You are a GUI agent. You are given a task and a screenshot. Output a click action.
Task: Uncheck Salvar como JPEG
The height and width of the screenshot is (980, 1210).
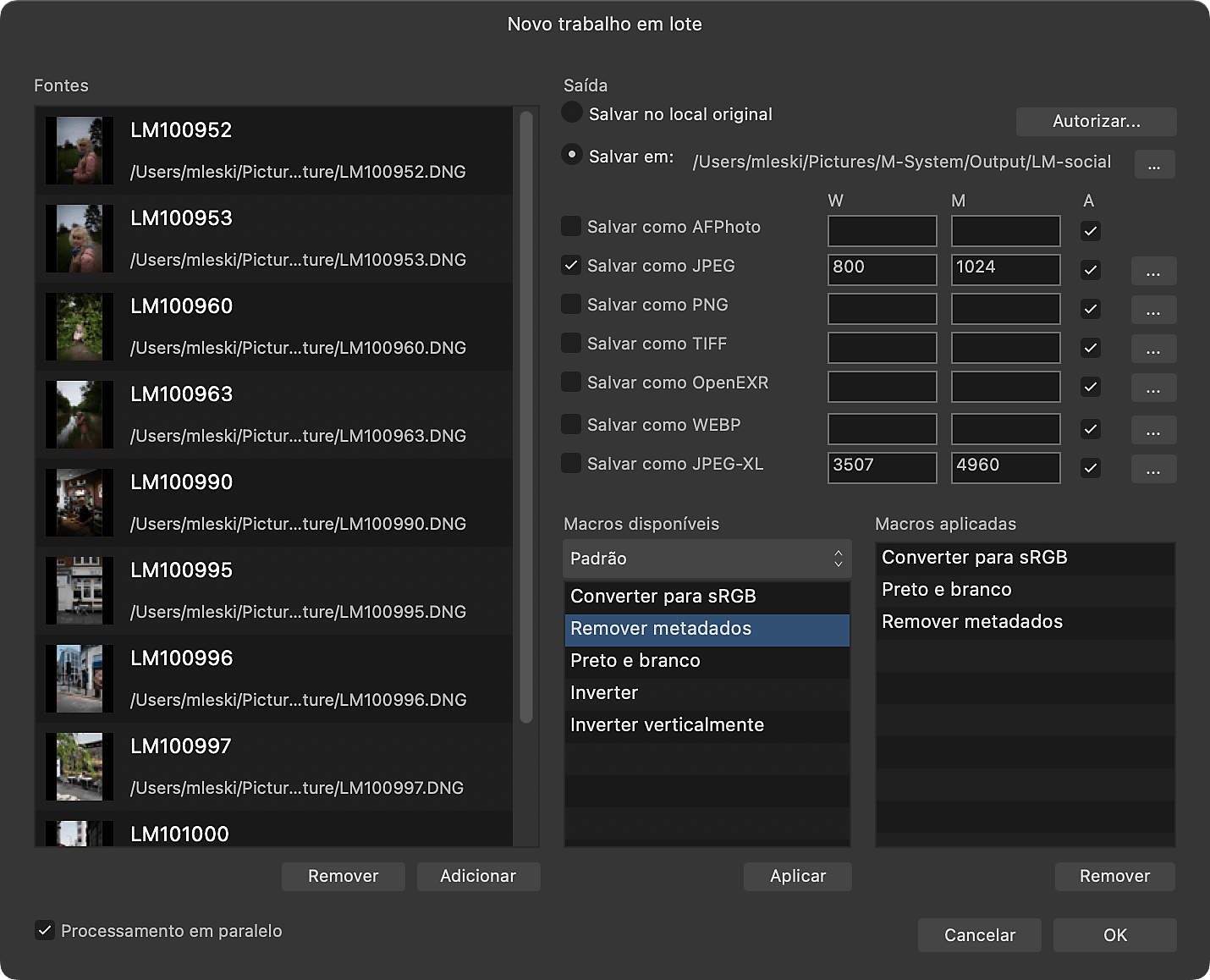pyautogui.click(x=571, y=265)
